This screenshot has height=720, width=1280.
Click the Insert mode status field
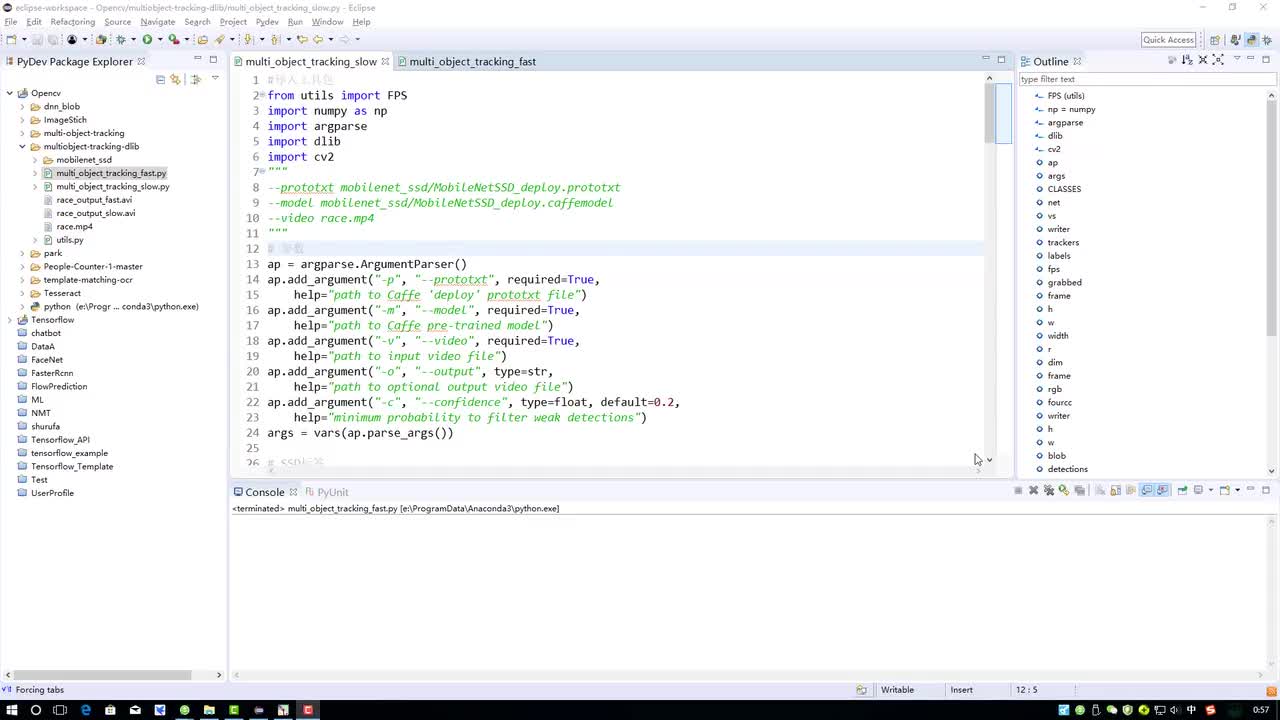(x=962, y=690)
